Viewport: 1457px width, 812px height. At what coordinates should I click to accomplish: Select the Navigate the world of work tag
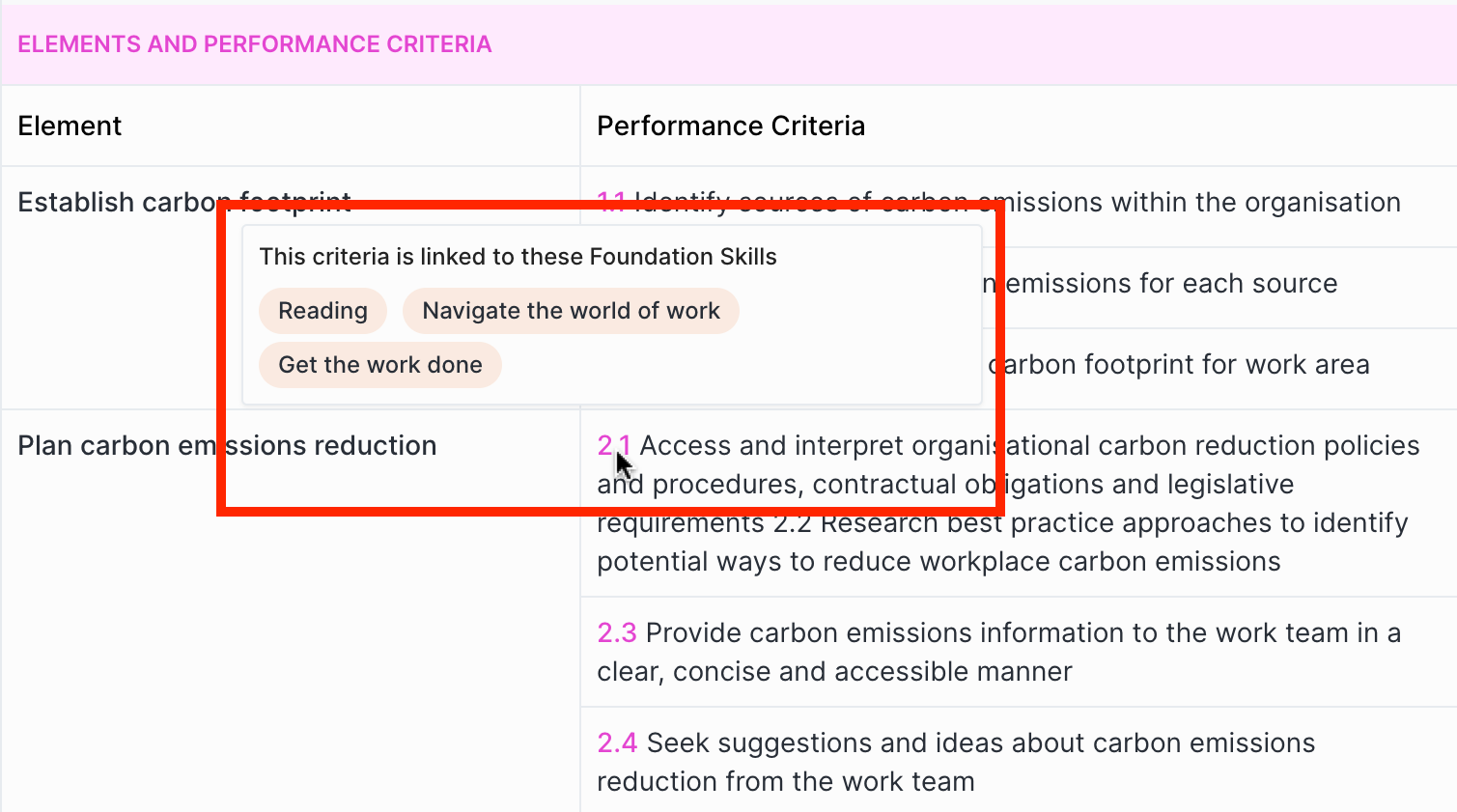tap(571, 311)
